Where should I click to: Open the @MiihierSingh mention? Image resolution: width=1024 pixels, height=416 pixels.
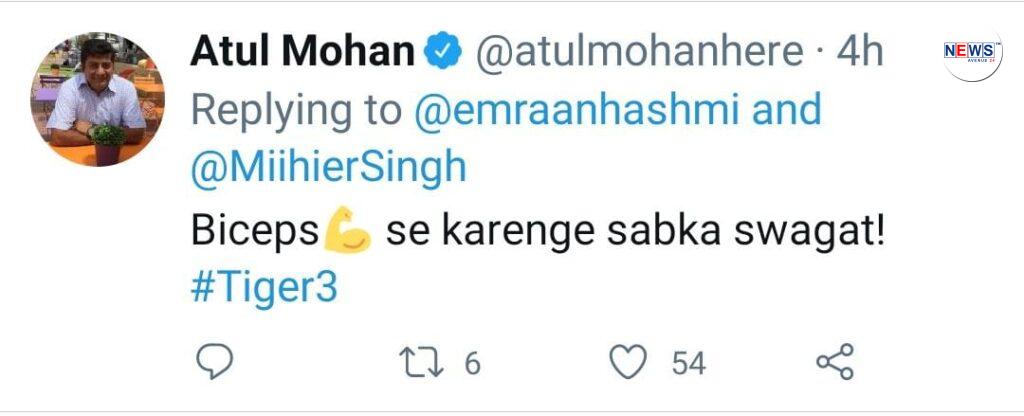tap(328, 168)
